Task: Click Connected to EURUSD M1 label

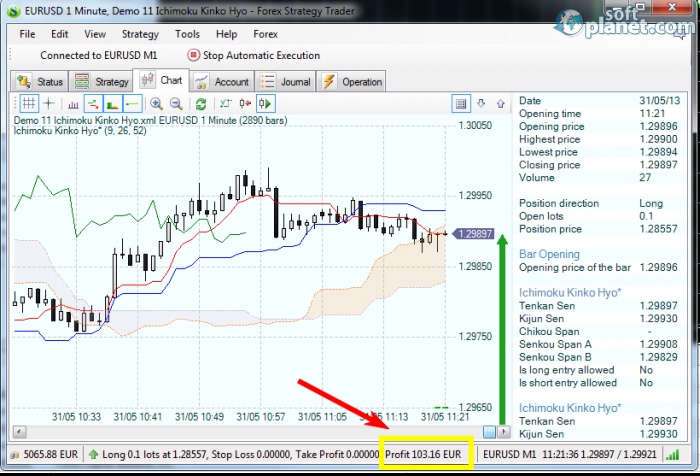Action: pos(99,55)
